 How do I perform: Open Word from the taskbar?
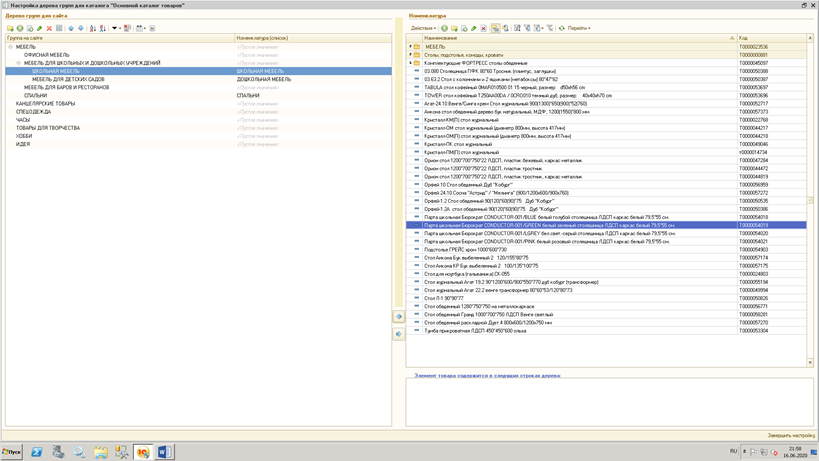click(164, 452)
